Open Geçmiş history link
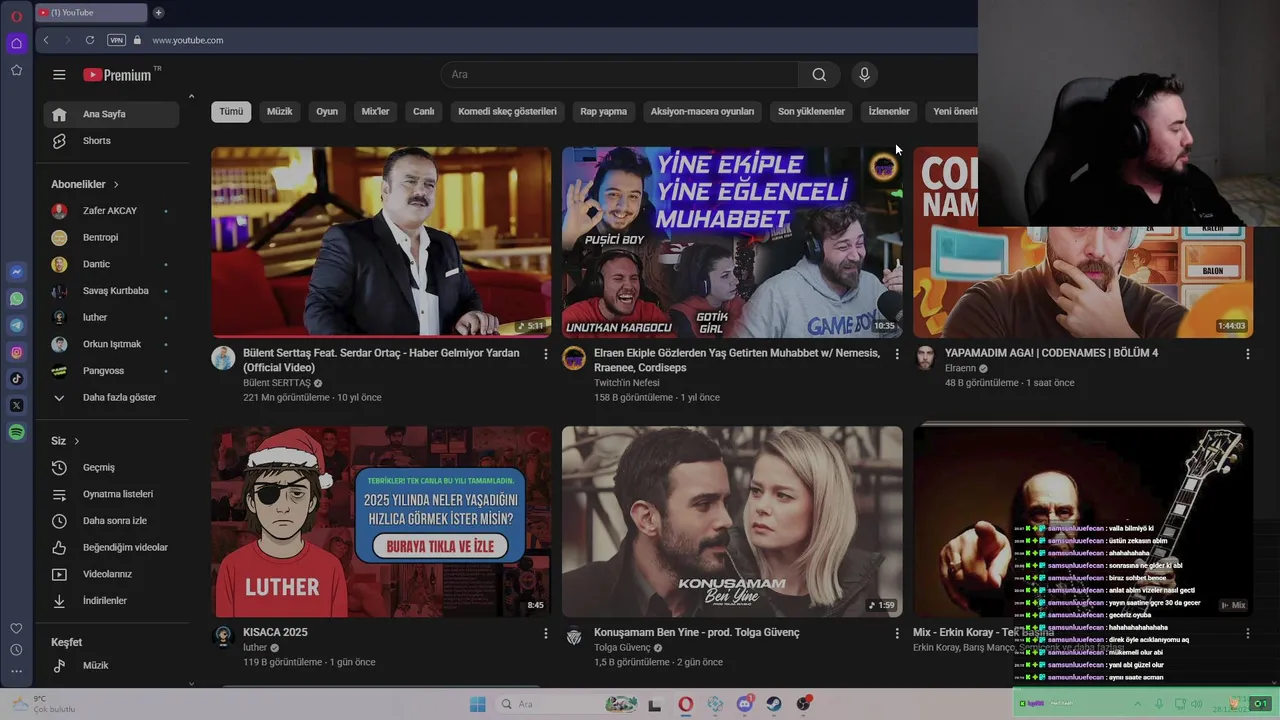This screenshot has width=1280, height=720. (x=111, y=468)
